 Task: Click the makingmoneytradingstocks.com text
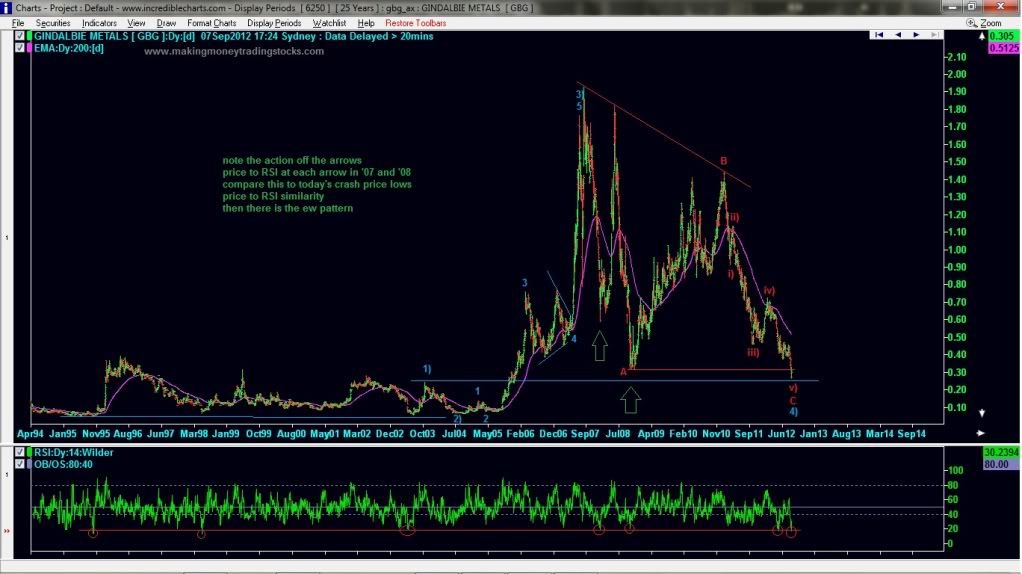(234, 51)
